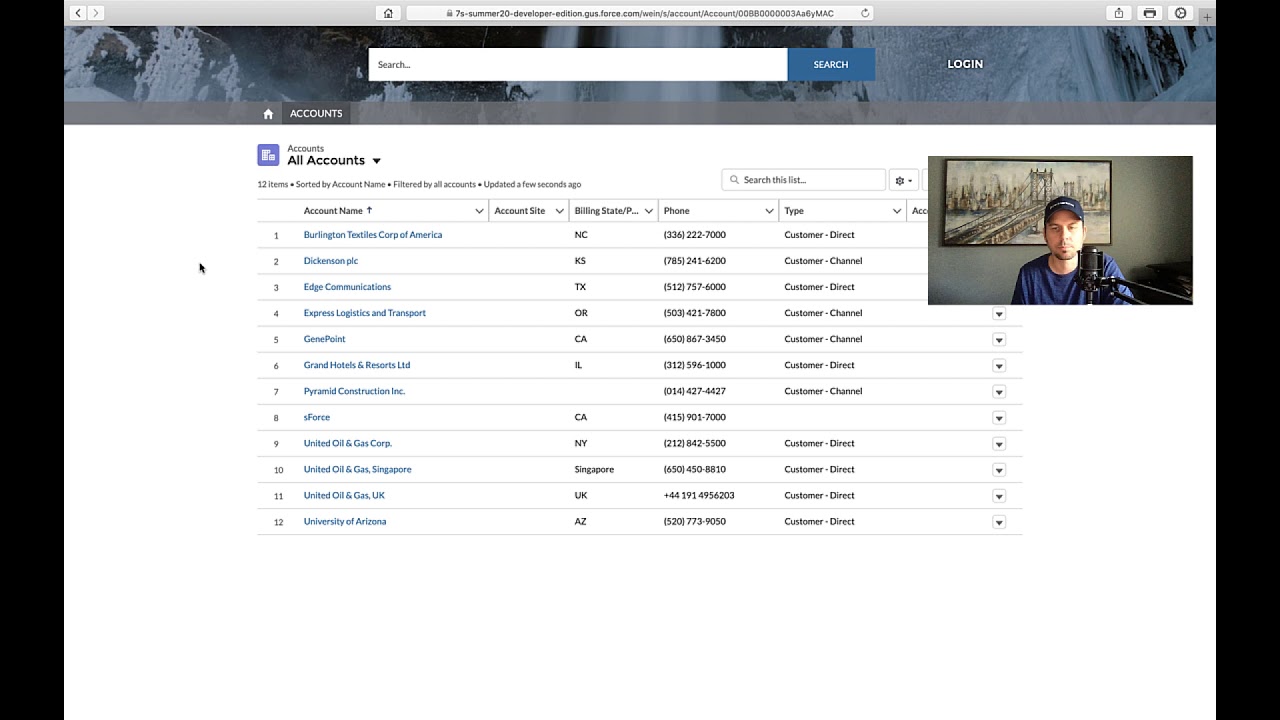Click the Accounts object icon
The image size is (1280, 720).
tap(268, 155)
